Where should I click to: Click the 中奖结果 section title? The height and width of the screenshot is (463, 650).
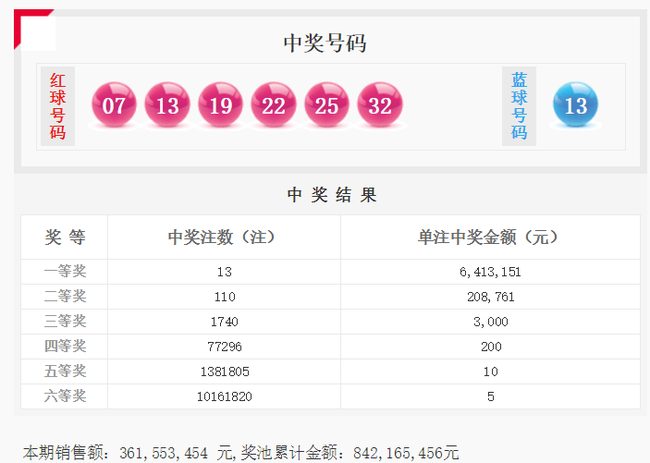[x=331, y=195]
